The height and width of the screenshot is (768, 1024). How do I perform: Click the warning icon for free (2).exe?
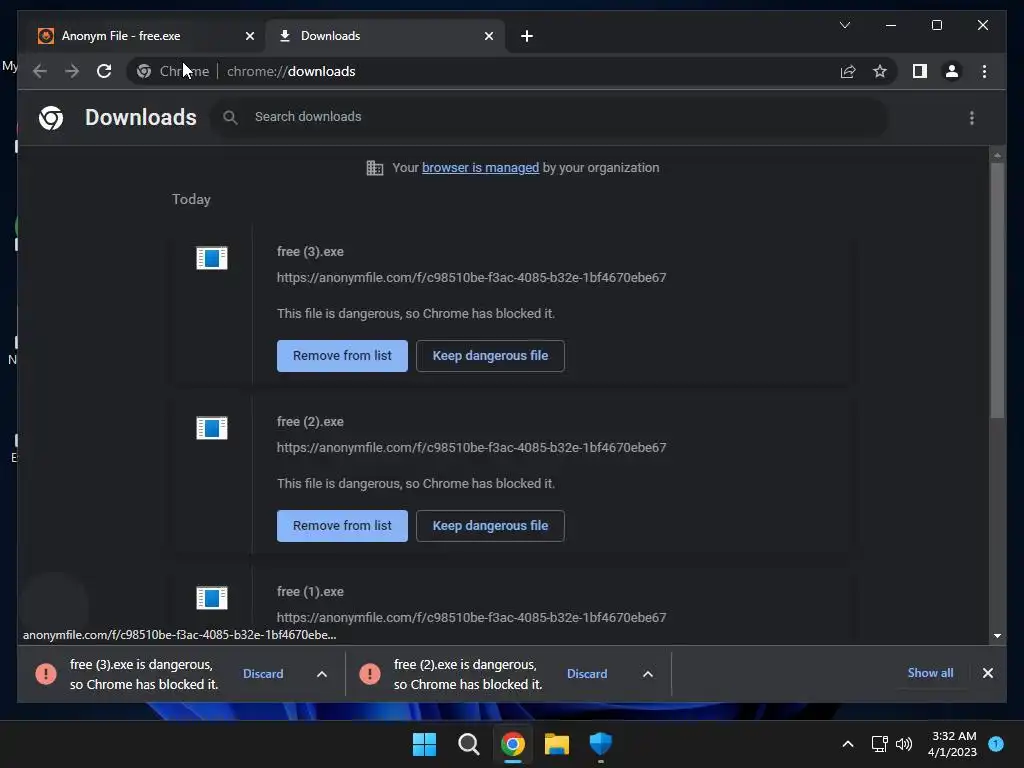[370, 674]
